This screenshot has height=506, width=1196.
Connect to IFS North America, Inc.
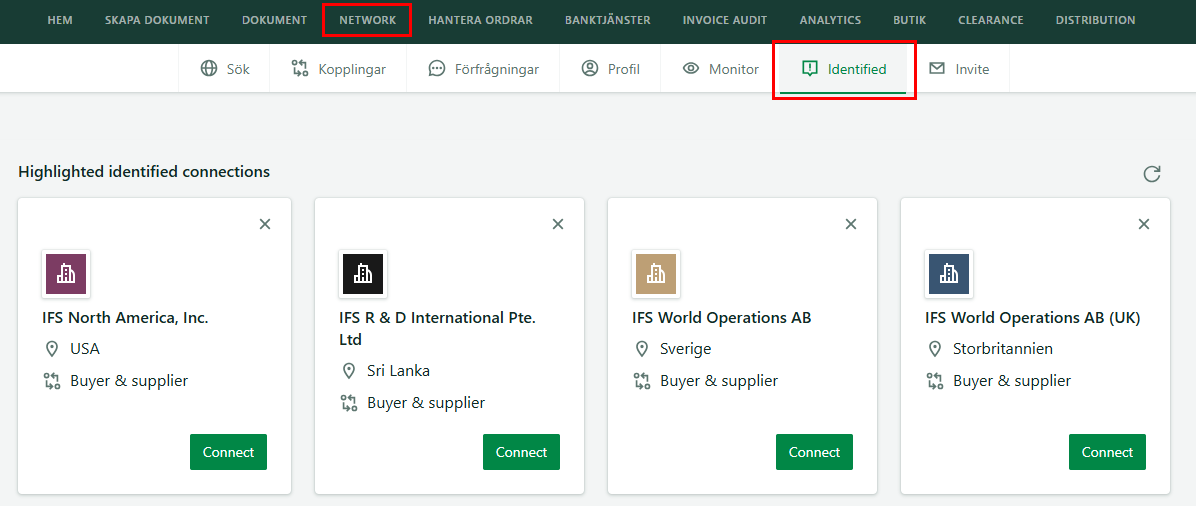[x=228, y=452]
